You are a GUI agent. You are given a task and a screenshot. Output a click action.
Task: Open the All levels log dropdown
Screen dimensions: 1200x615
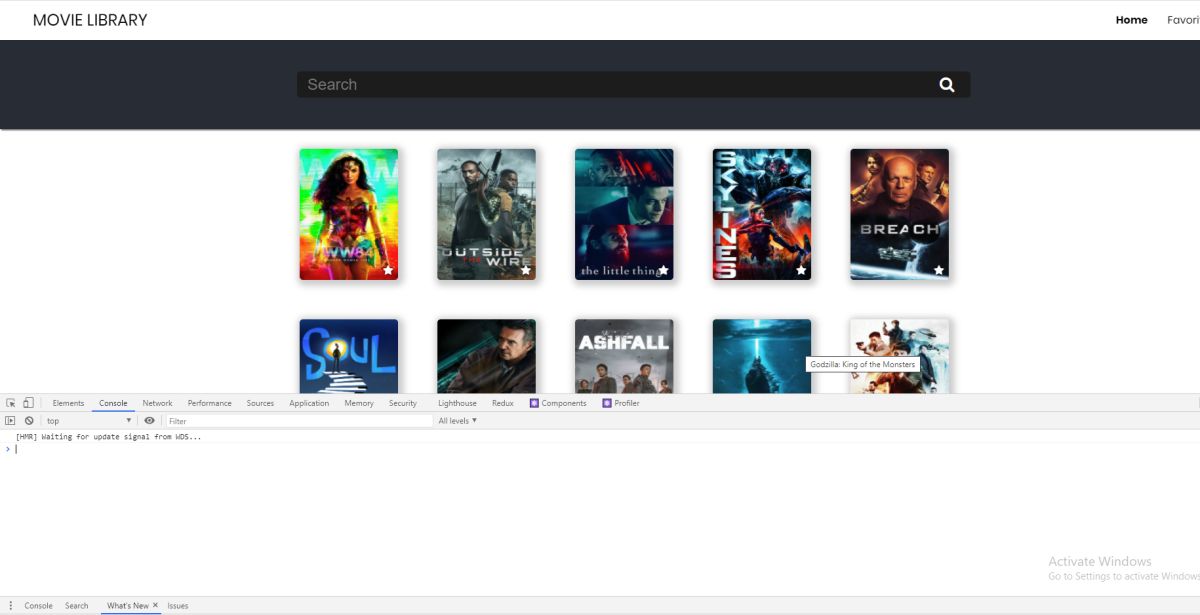458,421
